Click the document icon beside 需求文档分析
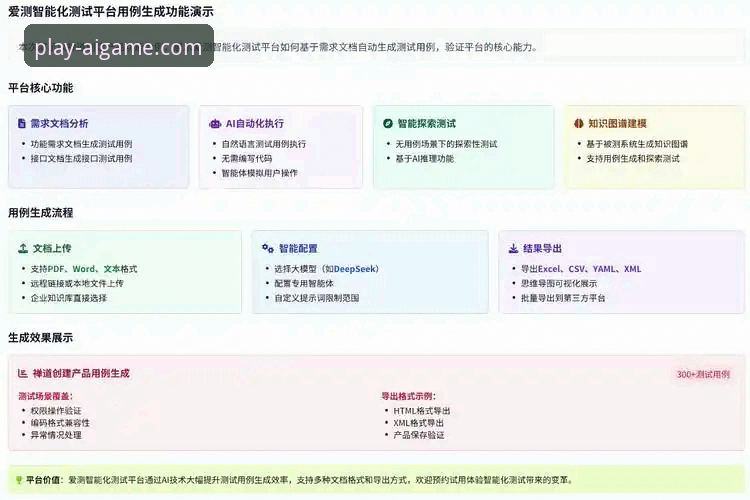Screen dimensions: 750x500 click(x=22, y=123)
